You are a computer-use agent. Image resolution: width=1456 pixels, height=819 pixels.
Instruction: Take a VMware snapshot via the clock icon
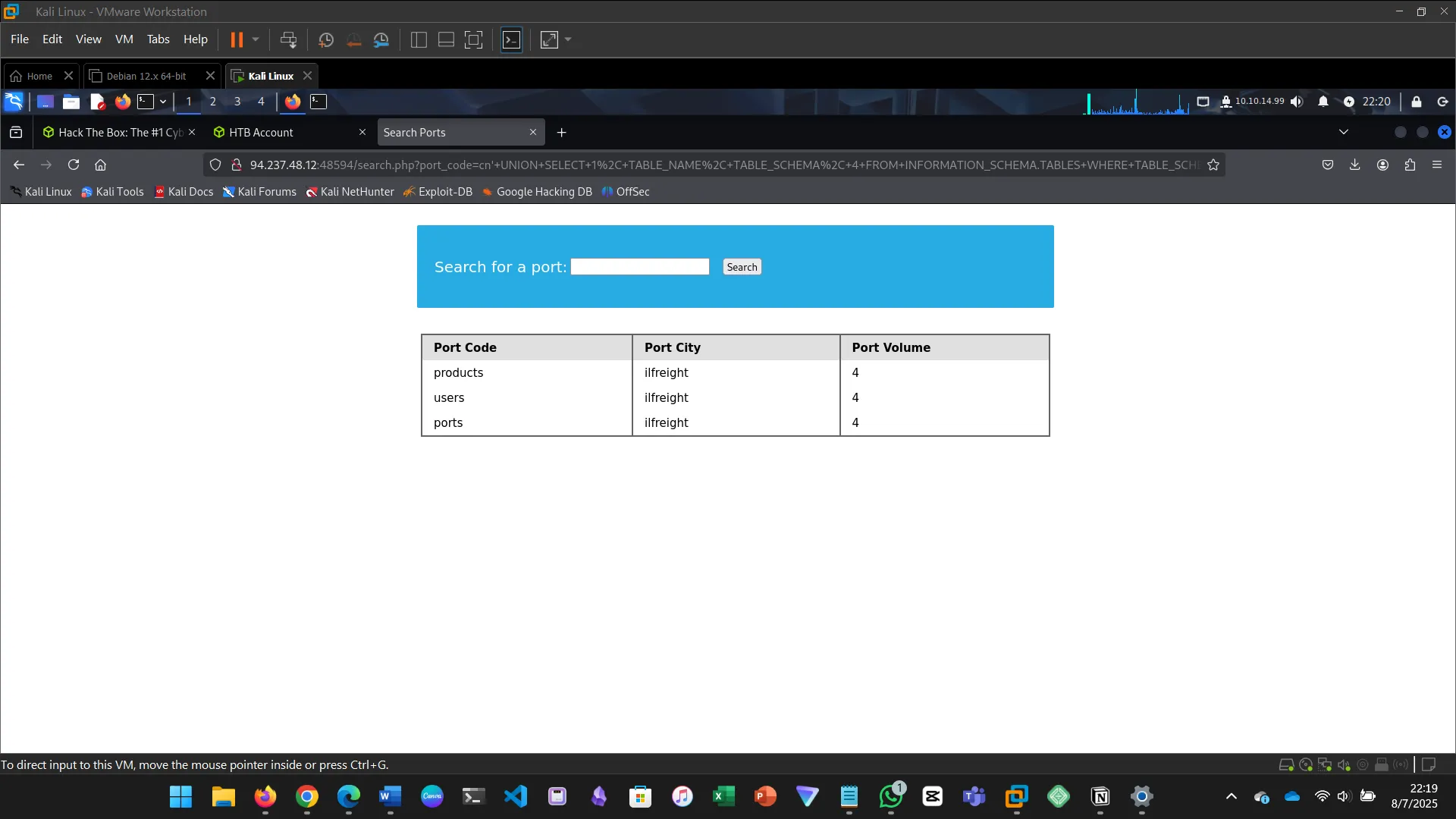coord(326,39)
